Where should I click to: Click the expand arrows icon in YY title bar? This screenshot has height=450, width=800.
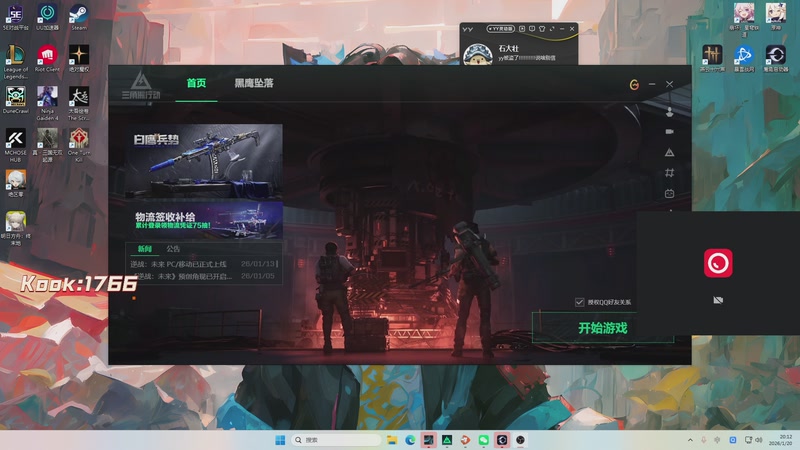click(x=552, y=29)
